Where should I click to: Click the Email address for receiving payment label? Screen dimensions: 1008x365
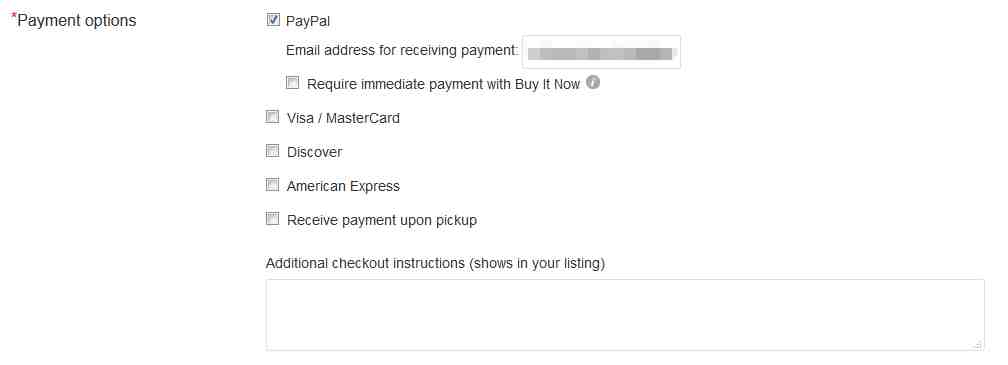(402, 51)
